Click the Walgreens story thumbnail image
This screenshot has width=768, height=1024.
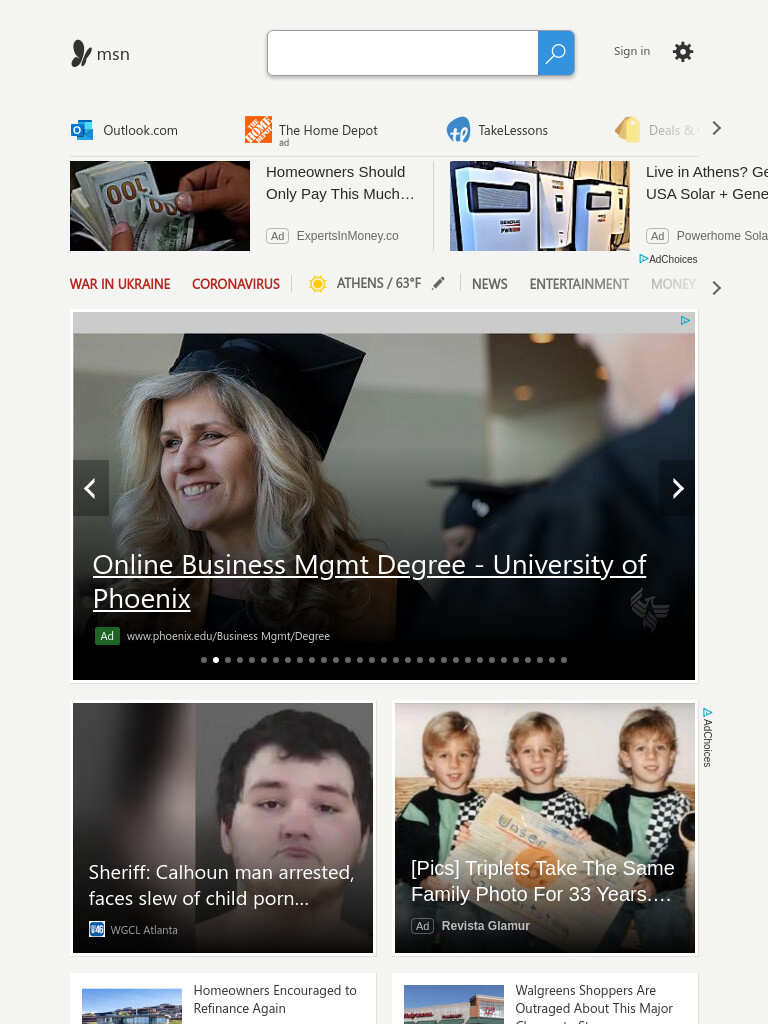[454, 1004]
